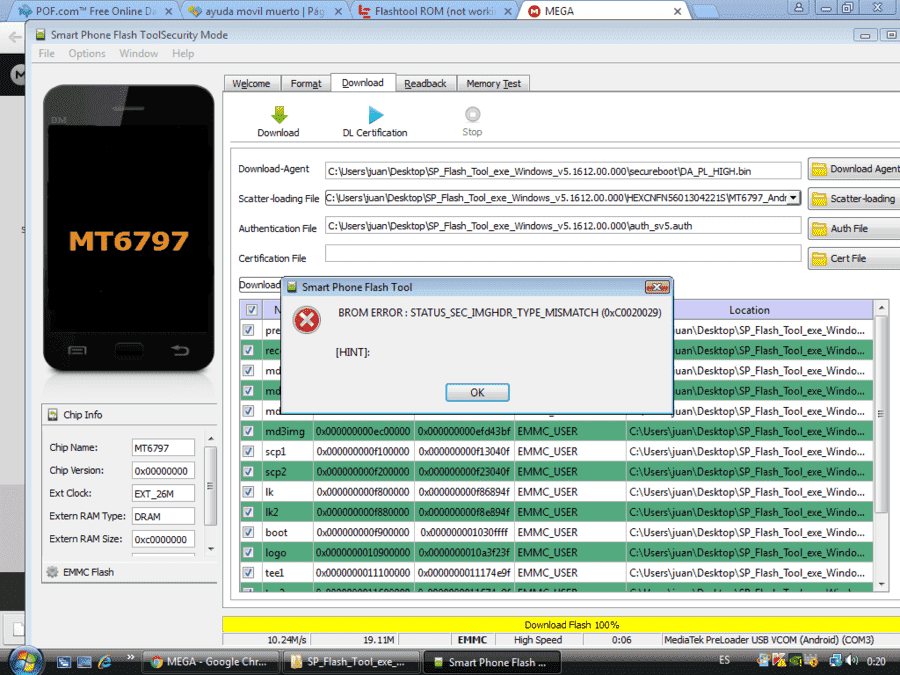Click the Stop icon in toolbar
Screen dimensions: 900x675
pos(472,114)
